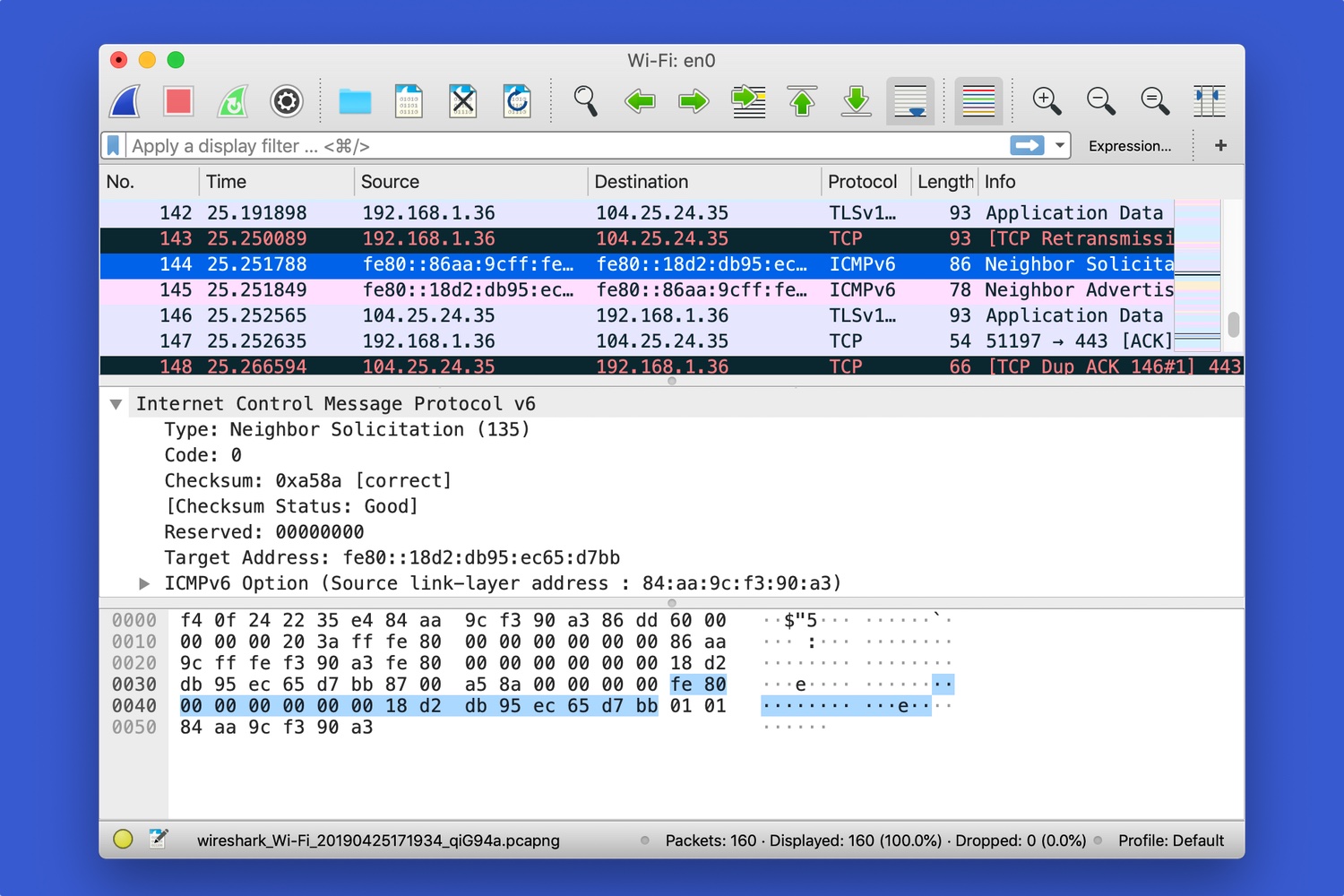This screenshot has height=896, width=1344.
Task: Click the packet minimap color bar
Action: [1198, 275]
